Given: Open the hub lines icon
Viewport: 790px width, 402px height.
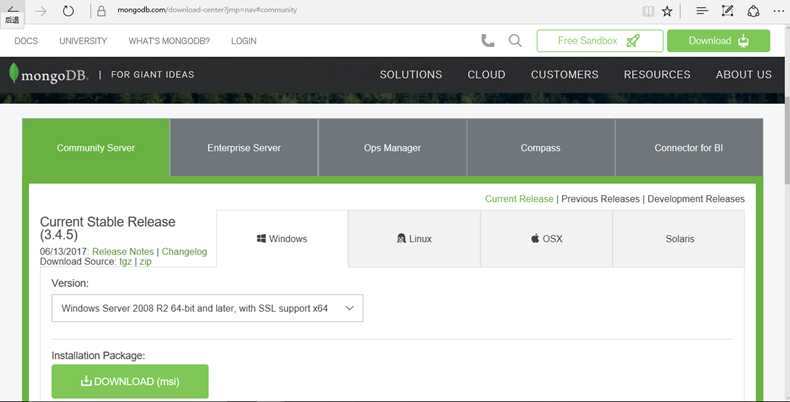Looking at the screenshot, I should [702, 11].
